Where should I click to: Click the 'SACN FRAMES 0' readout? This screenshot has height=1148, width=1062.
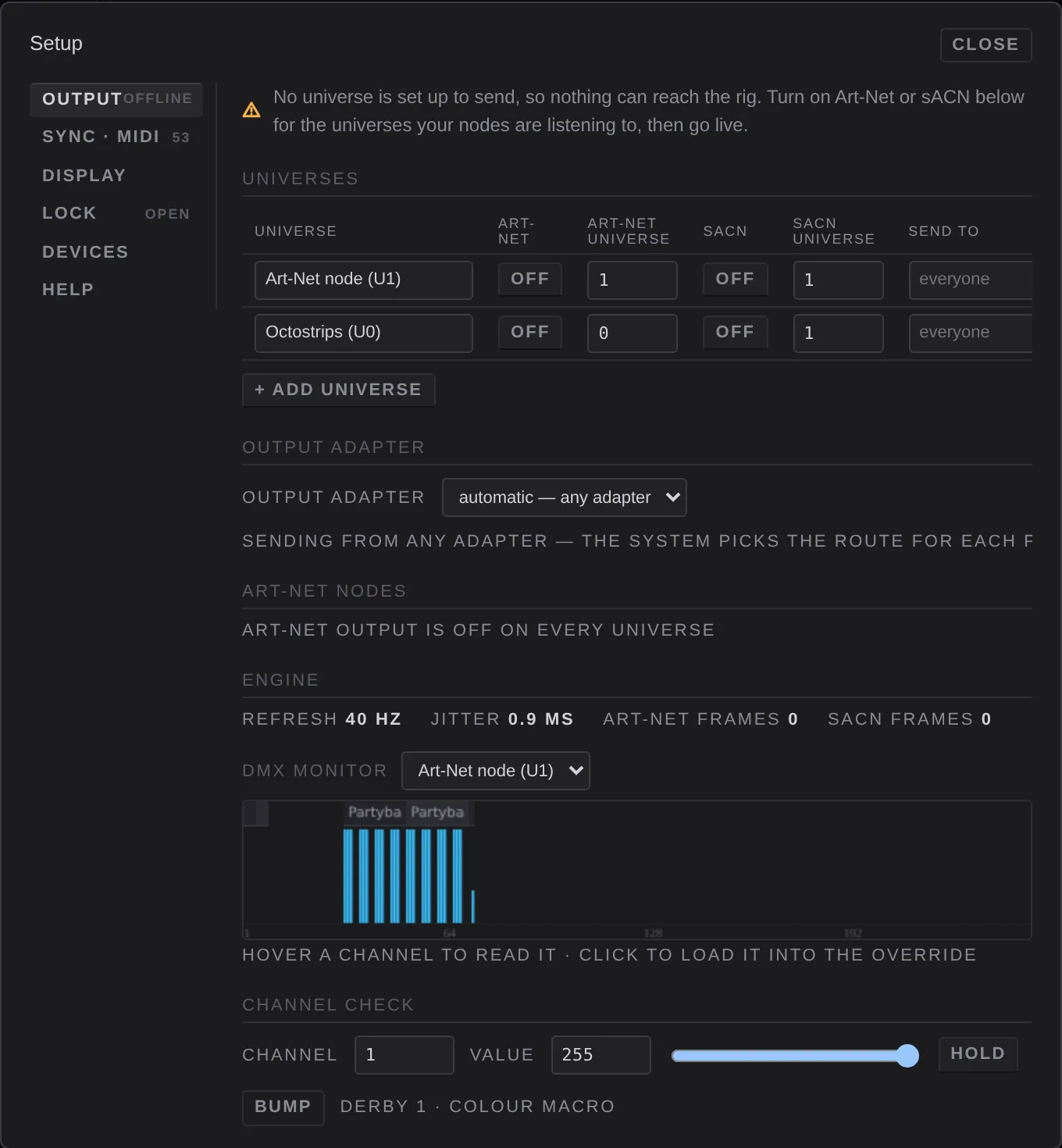910,719
